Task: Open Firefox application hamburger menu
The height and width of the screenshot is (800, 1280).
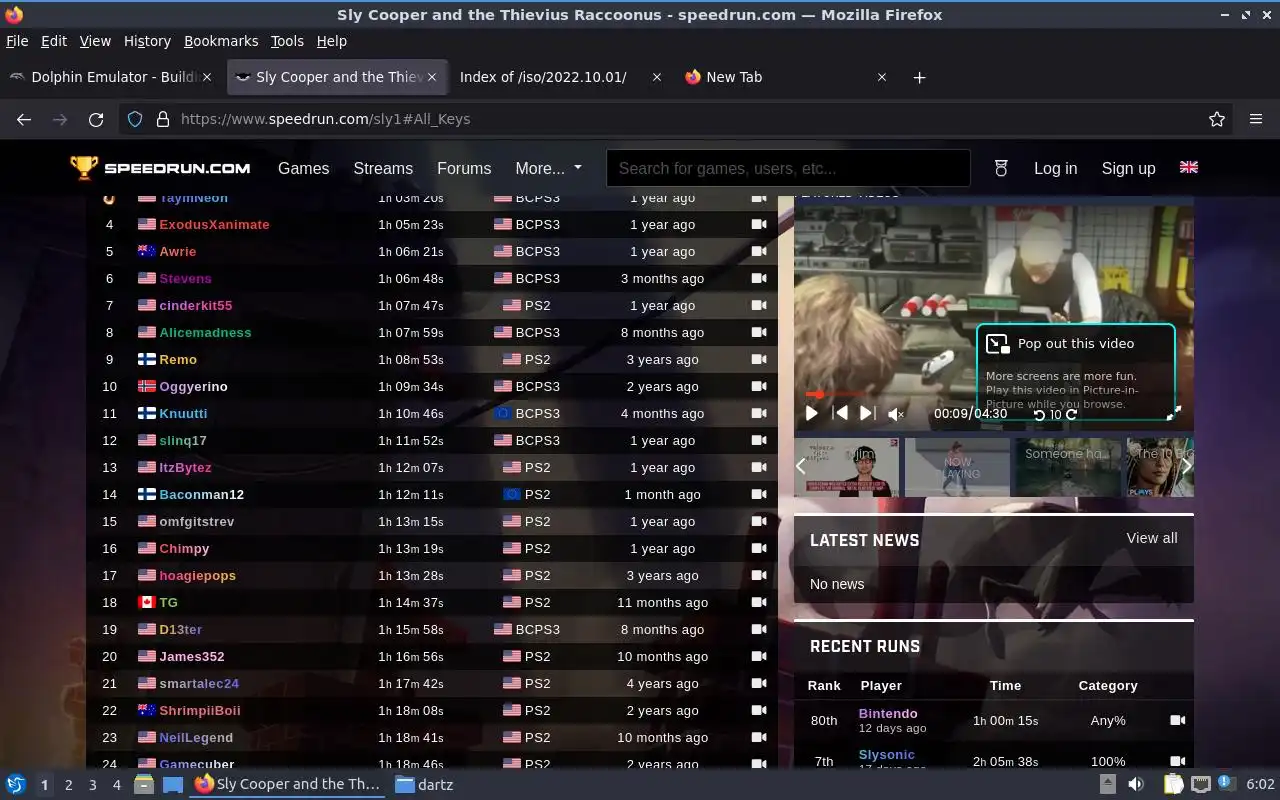Action: tap(1256, 119)
